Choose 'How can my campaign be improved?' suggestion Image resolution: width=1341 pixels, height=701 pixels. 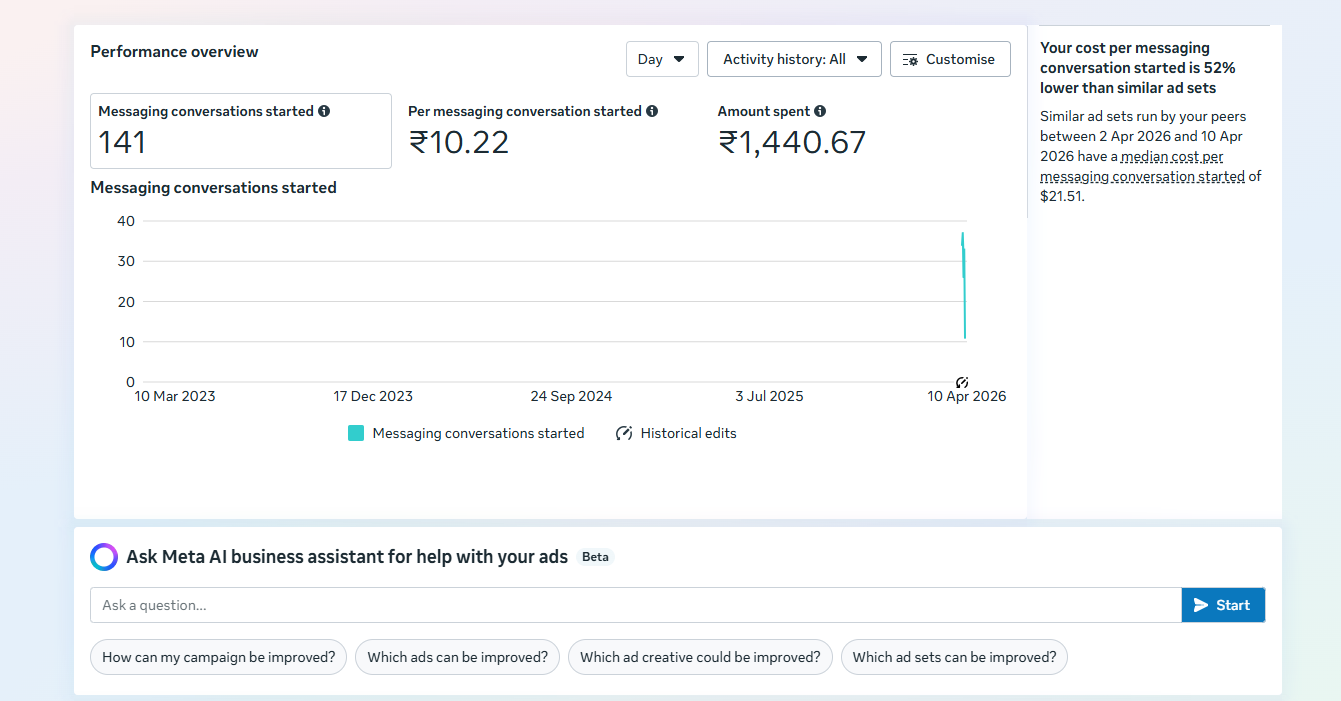219,657
